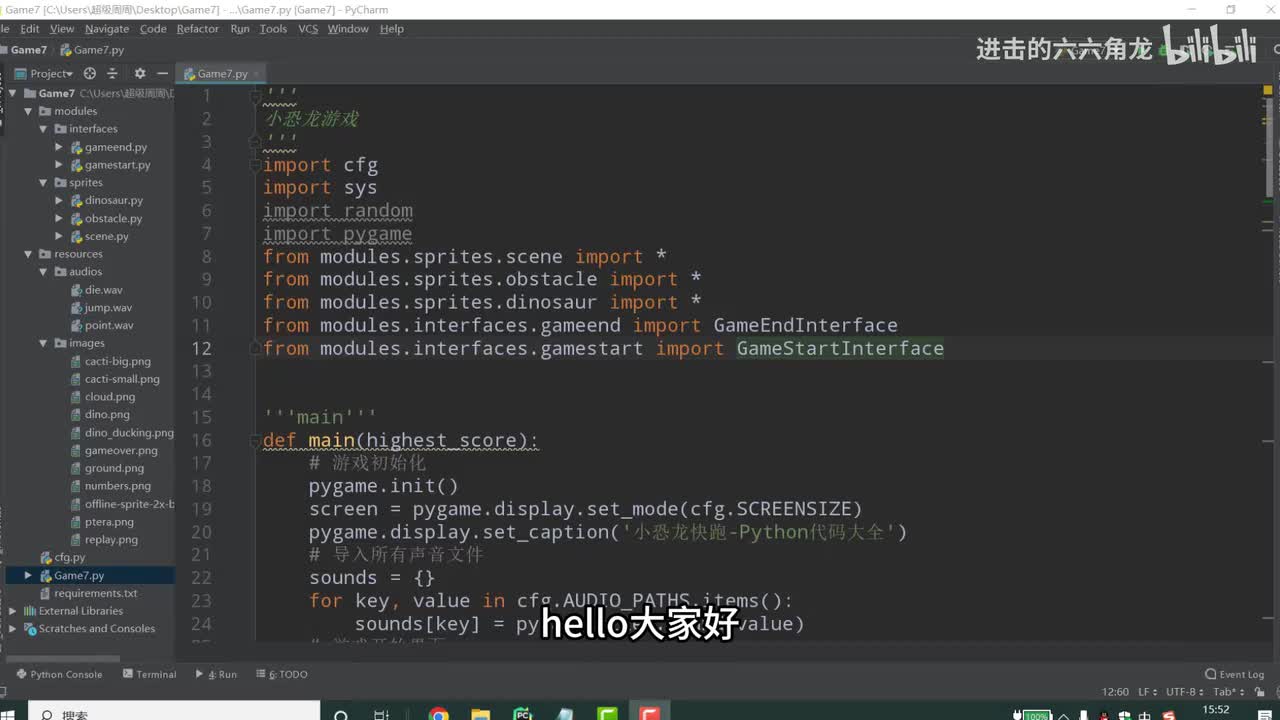This screenshot has width=1280, height=720.
Task: Expand Scratches and Consoles node
Action: click(x=13, y=629)
